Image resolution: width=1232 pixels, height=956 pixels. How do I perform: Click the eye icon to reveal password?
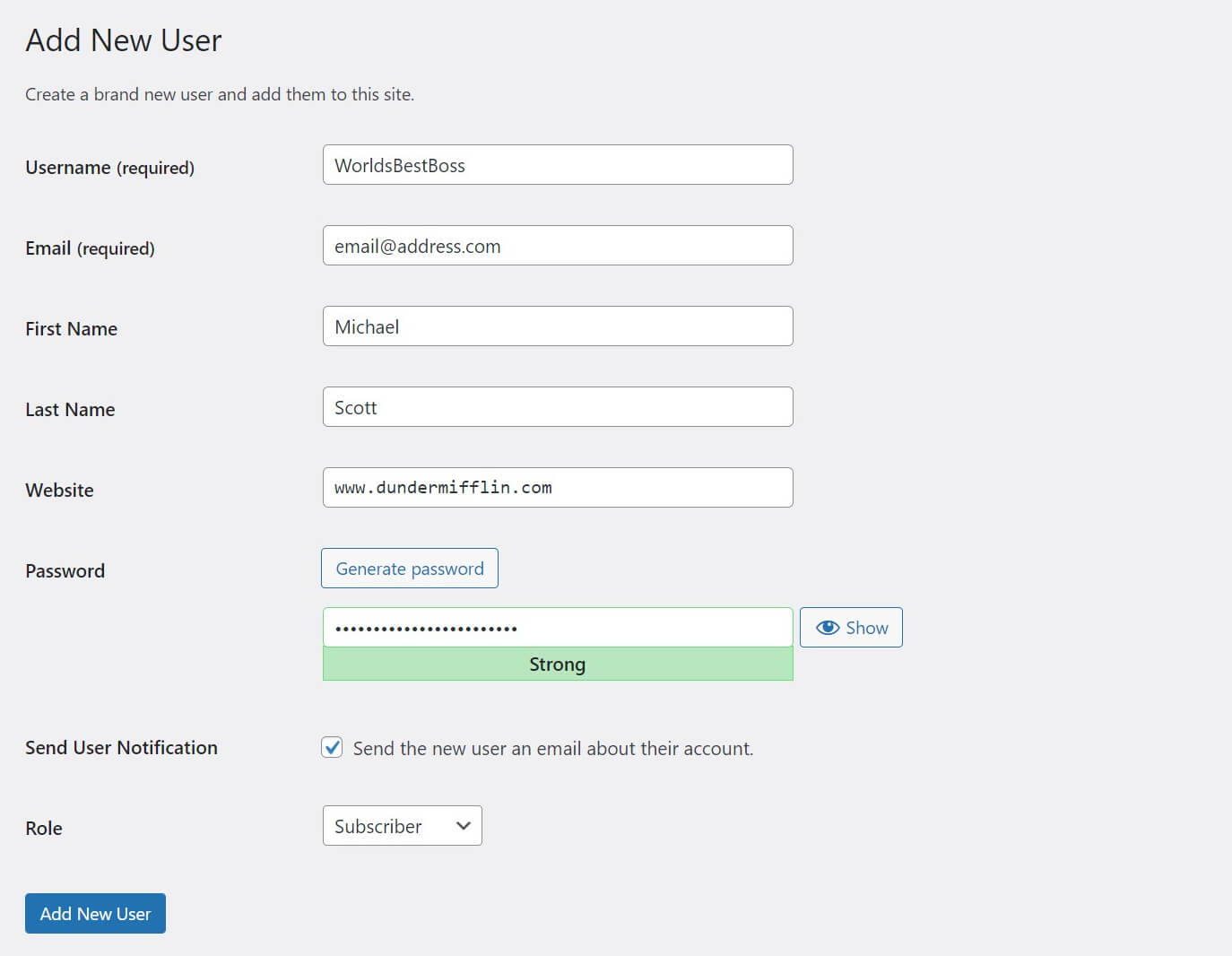pos(828,627)
